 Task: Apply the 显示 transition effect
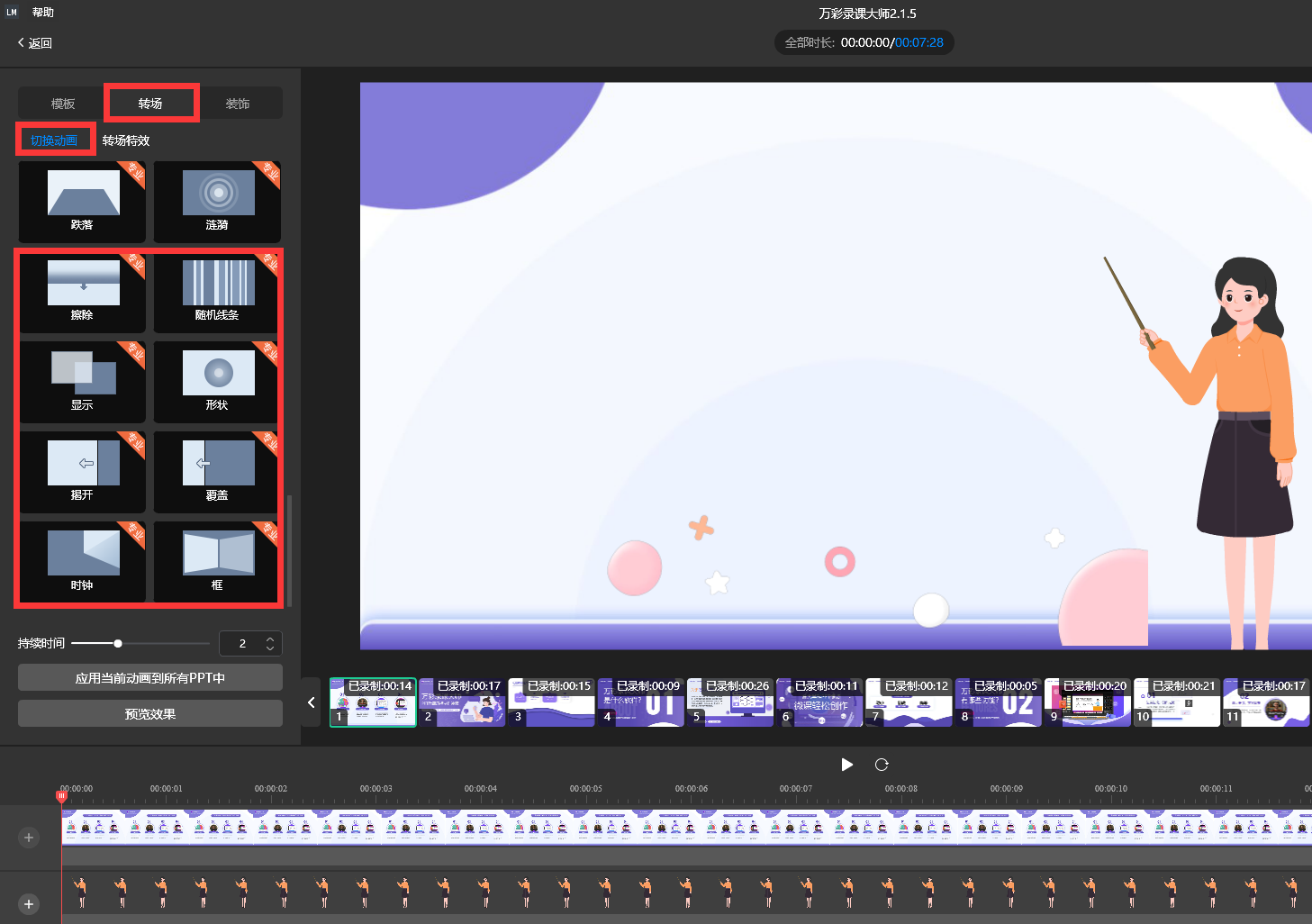click(x=82, y=382)
